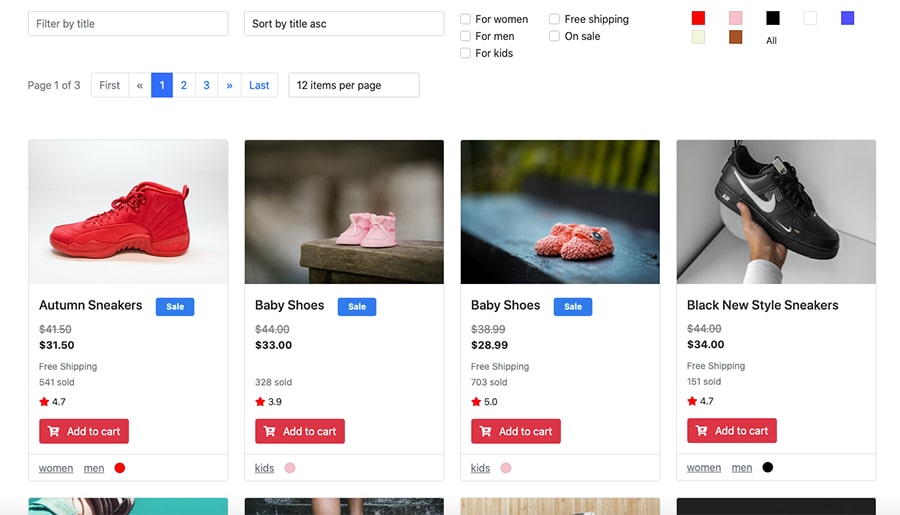Viewport: 900px width, 515px height.
Task: Toggle the Free shipping checkbox
Action: (555, 19)
